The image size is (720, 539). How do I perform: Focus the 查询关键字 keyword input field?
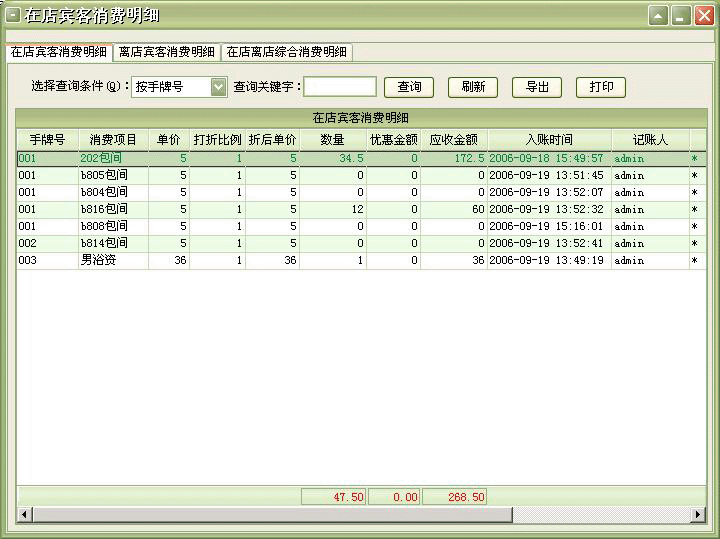click(x=340, y=87)
